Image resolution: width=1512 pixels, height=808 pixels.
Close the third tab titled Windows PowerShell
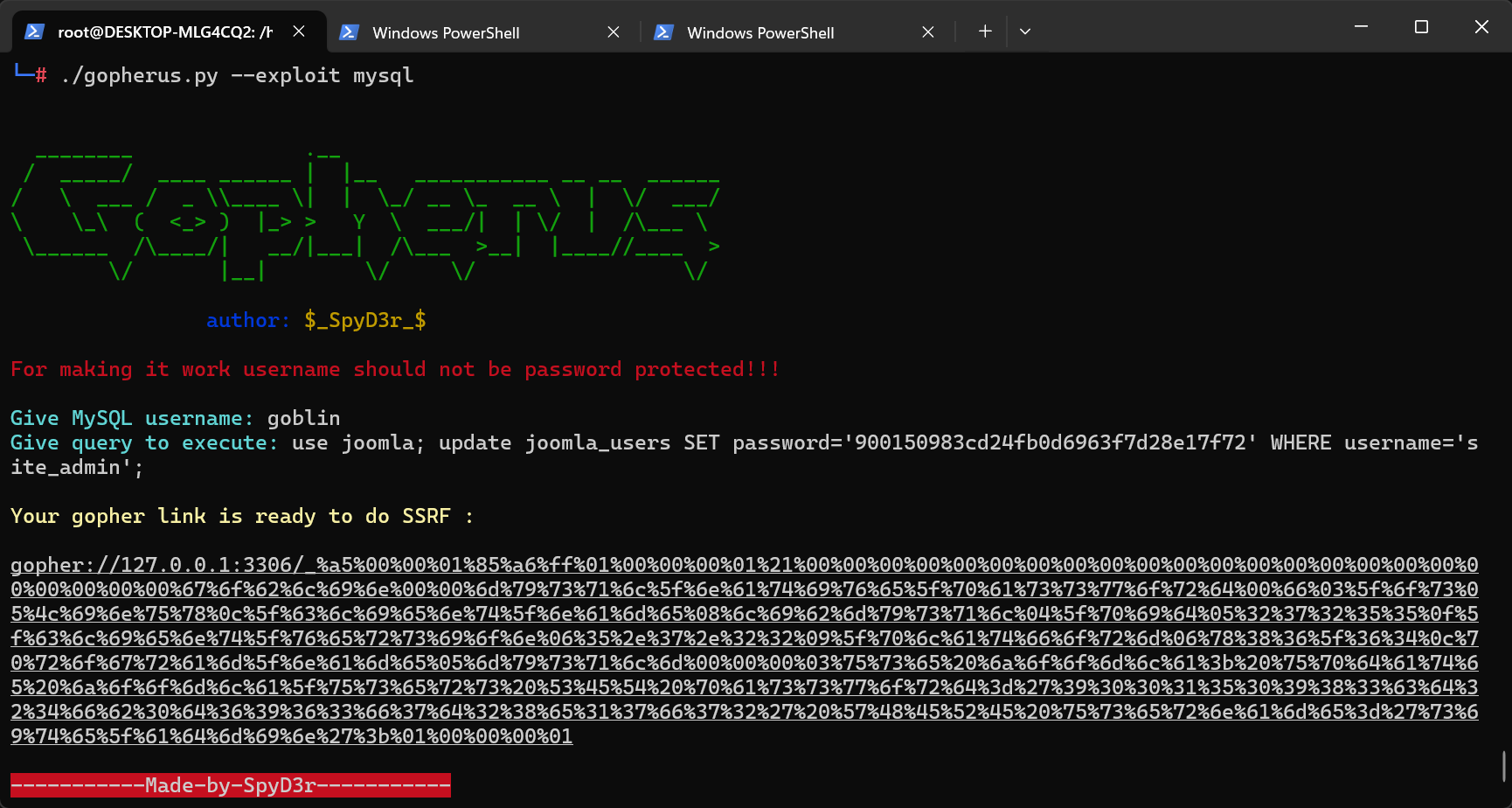pyautogui.click(x=928, y=32)
